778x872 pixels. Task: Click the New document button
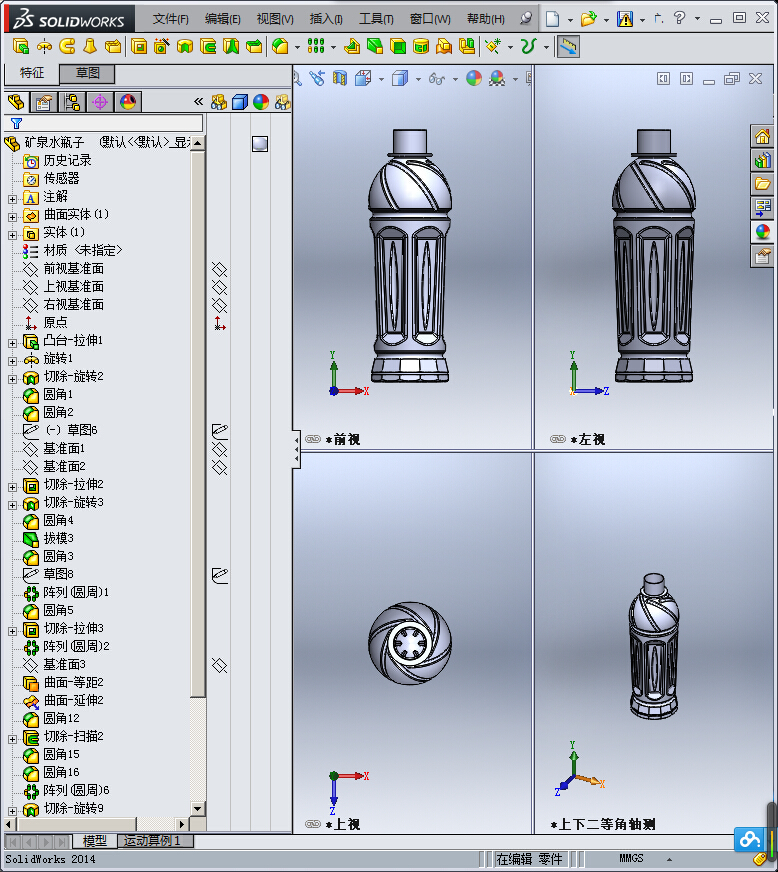[x=552, y=19]
